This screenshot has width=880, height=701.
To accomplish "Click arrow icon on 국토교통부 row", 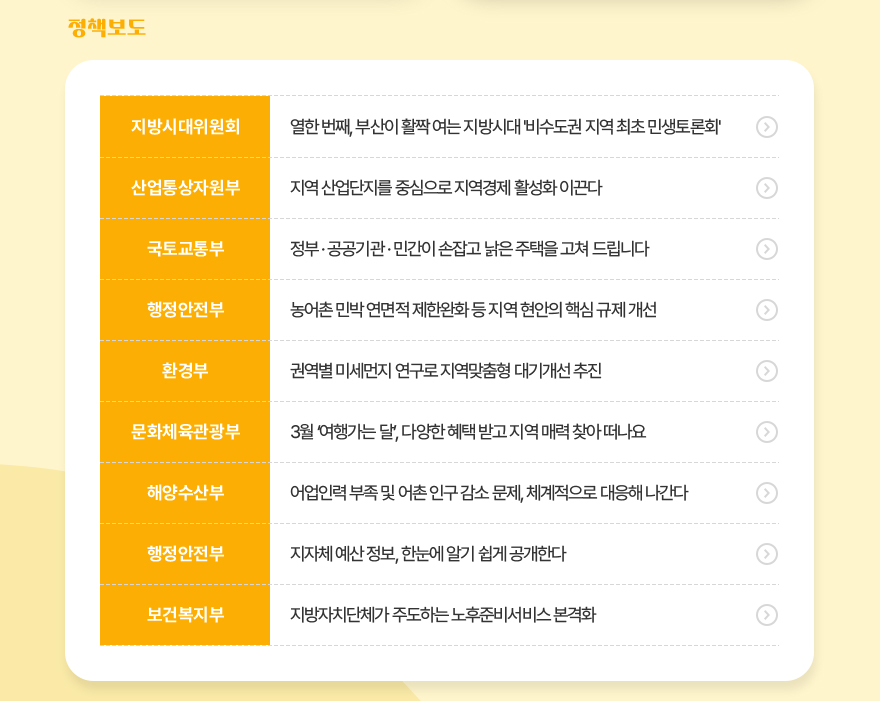I will pyautogui.click(x=767, y=249).
